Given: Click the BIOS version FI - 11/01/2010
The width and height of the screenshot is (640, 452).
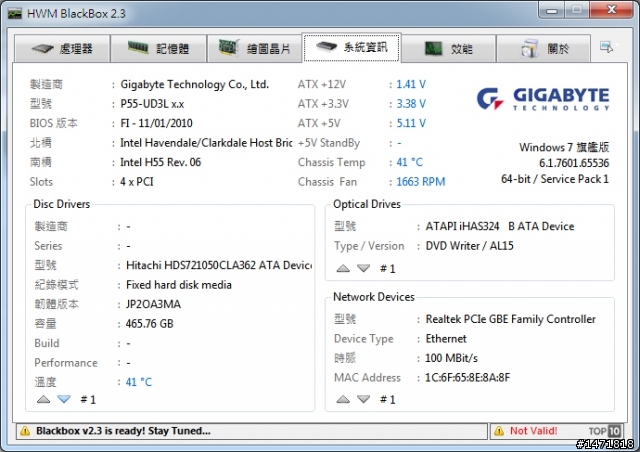Looking at the screenshot, I should click(x=156, y=123).
